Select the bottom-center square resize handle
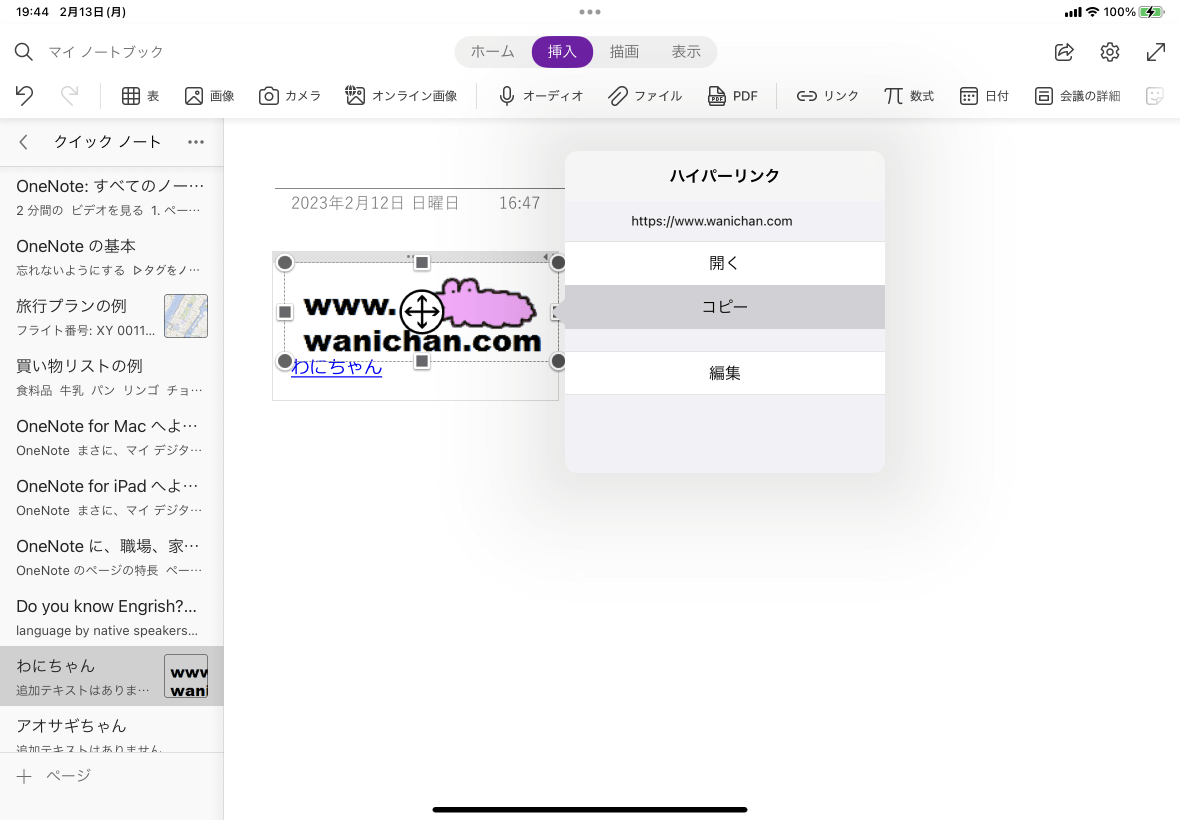This screenshot has height=820, width=1180. (x=422, y=362)
